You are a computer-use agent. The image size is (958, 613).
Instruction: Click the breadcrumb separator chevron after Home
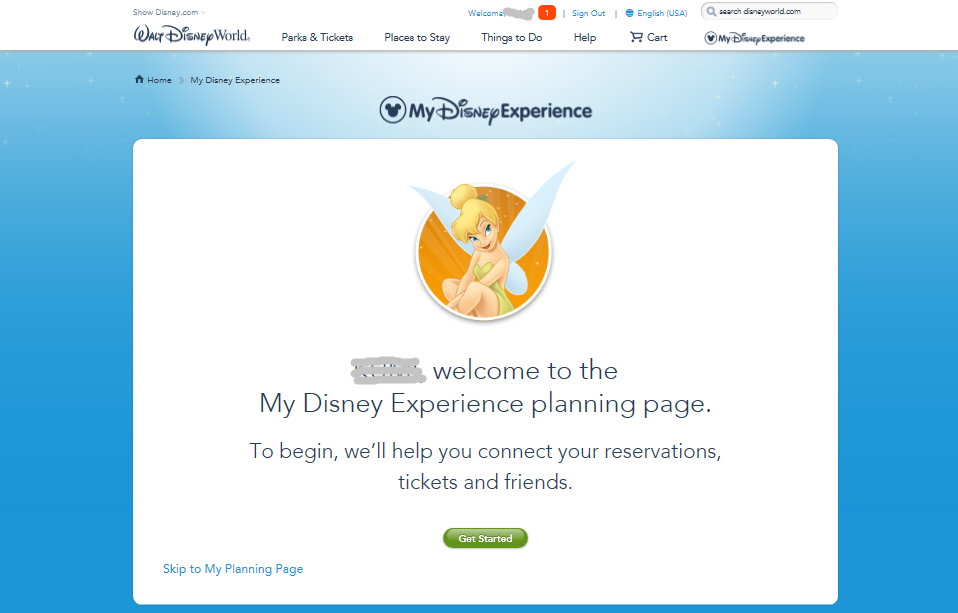[181, 80]
